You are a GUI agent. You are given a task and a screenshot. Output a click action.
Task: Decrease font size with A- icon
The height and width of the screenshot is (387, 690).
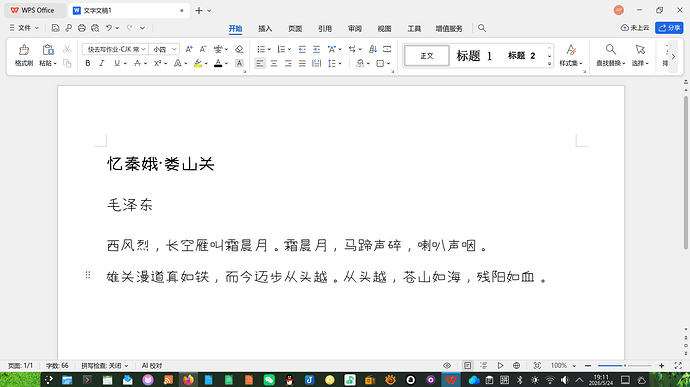(x=203, y=49)
